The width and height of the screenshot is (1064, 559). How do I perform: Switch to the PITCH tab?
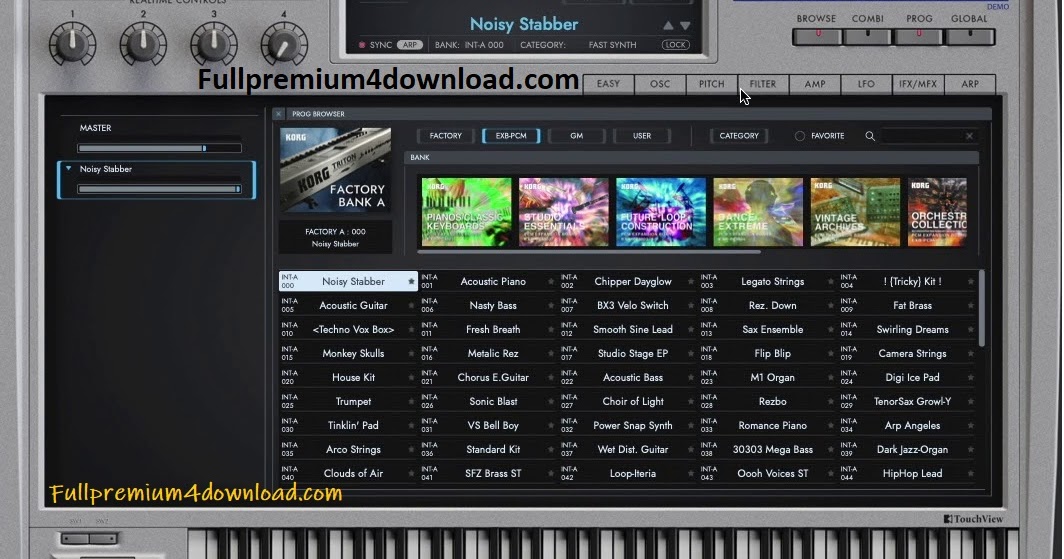click(x=711, y=84)
